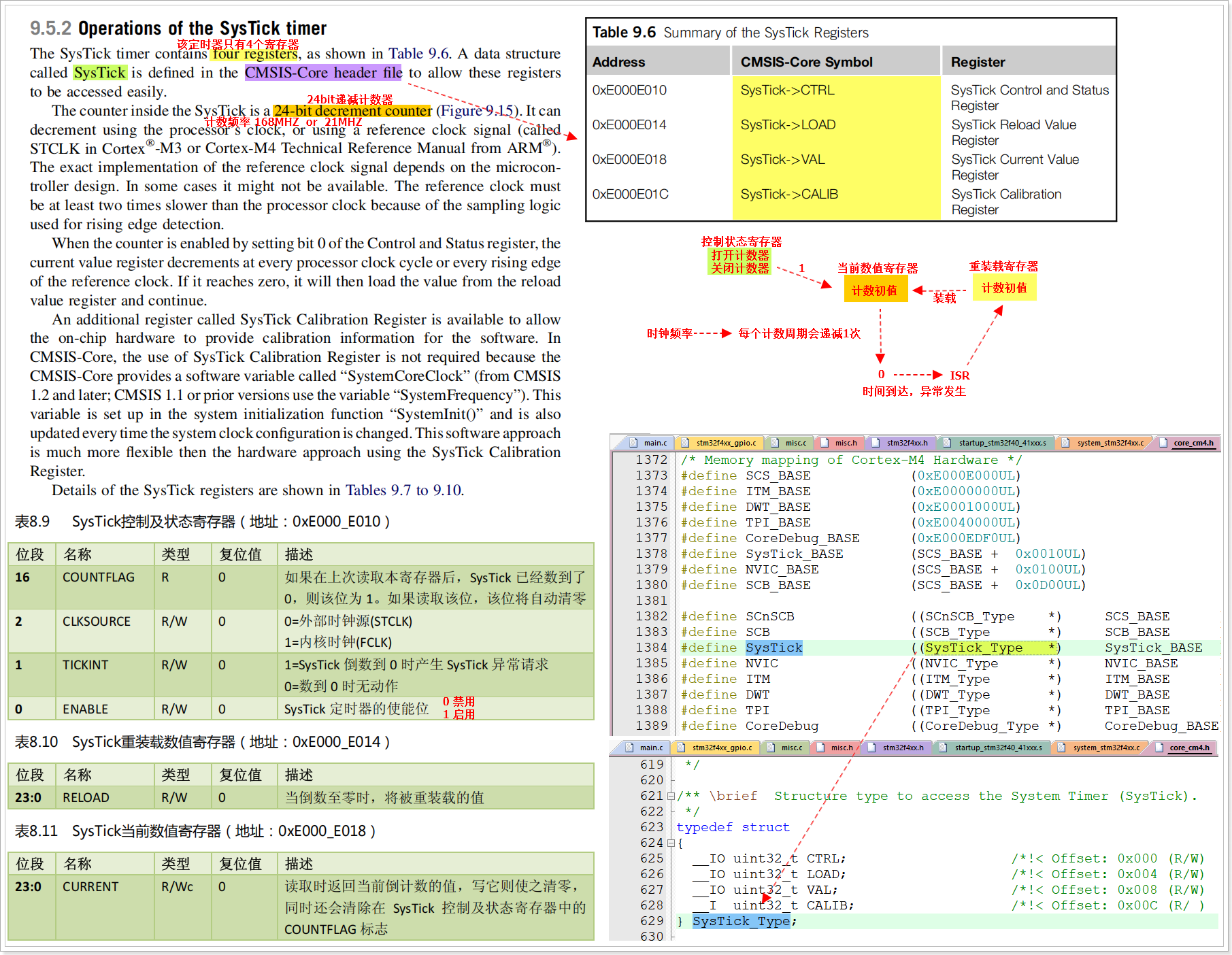Click system_stm32f4xx.c file icon above typedef struct code
1232x955 pixels.
point(1061,748)
